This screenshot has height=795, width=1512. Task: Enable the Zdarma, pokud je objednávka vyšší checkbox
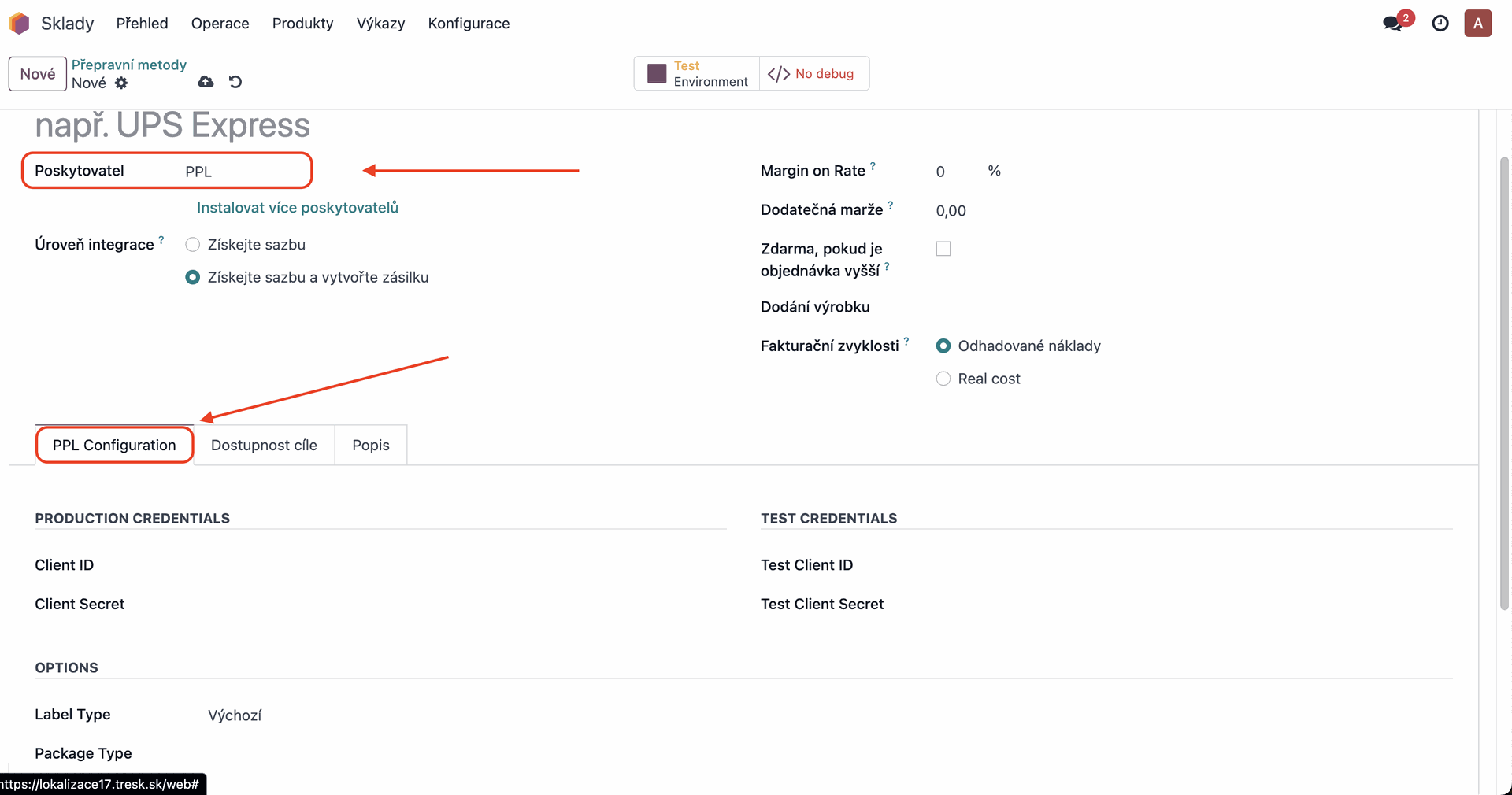pyautogui.click(x=943, y=249)
